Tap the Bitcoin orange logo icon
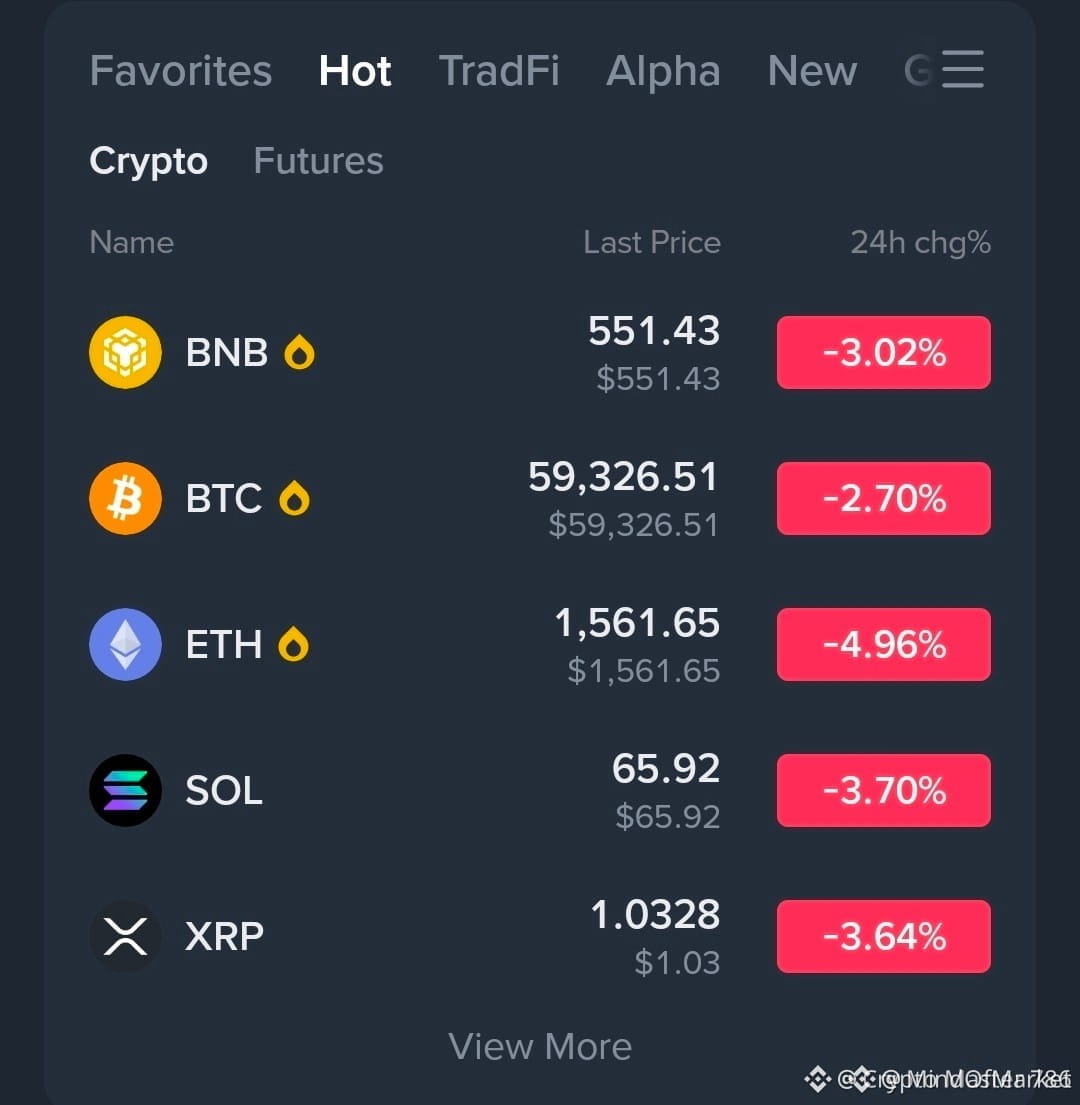Screen dimensions: 1080x1105 tap(125, 498)
